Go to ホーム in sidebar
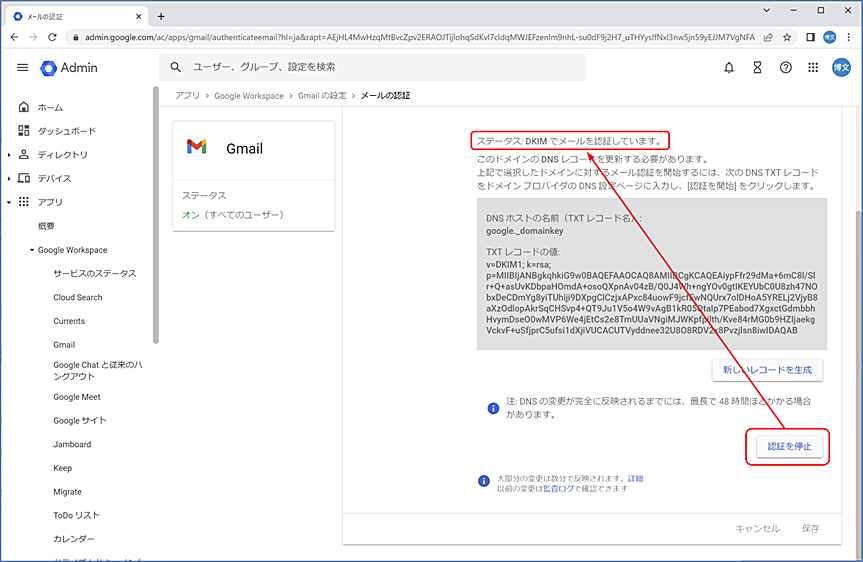 click(50, 107)
